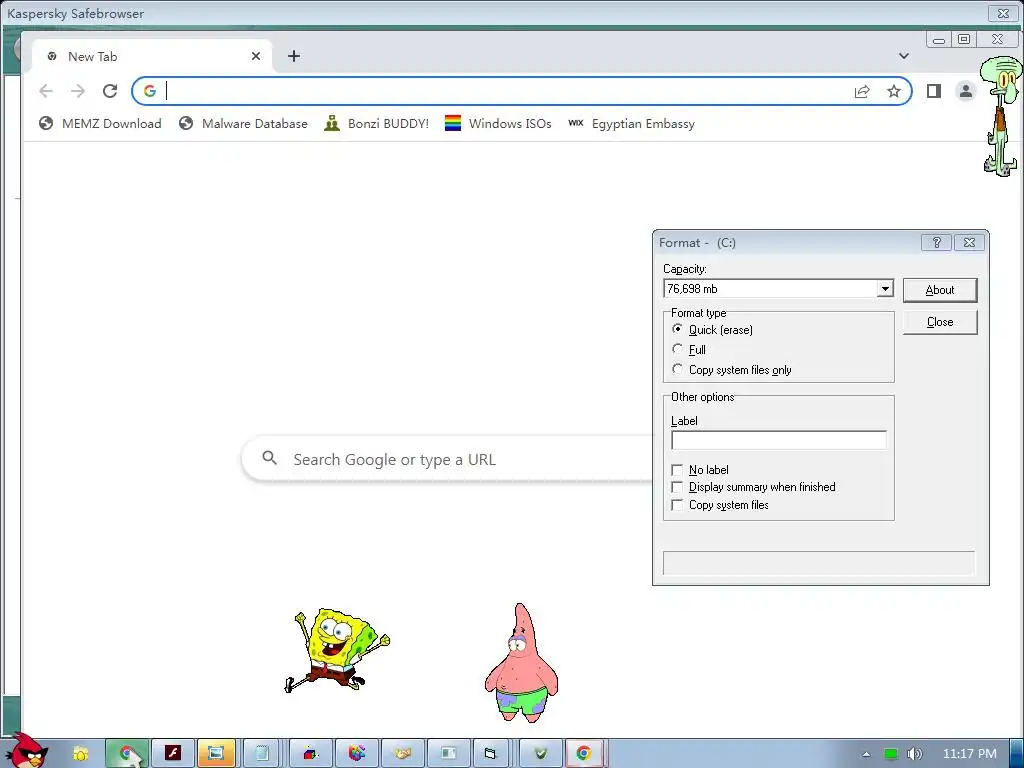
Task: Check the Copy system files checkbox
Action: (677, 505)
